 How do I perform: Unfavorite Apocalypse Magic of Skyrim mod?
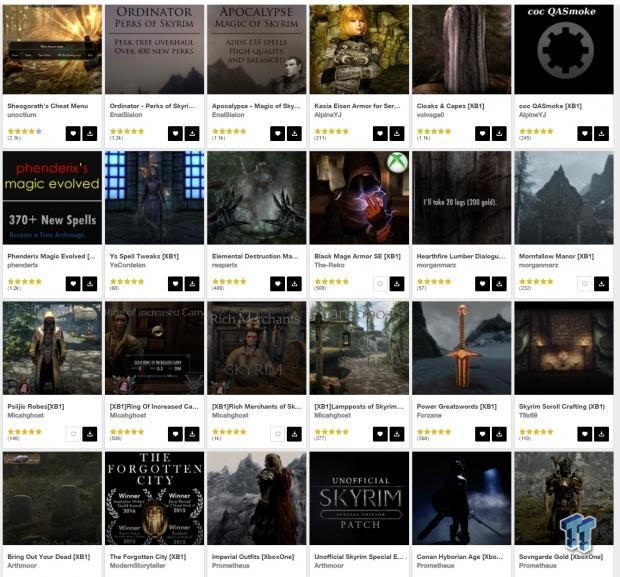(x=278, y=134)
